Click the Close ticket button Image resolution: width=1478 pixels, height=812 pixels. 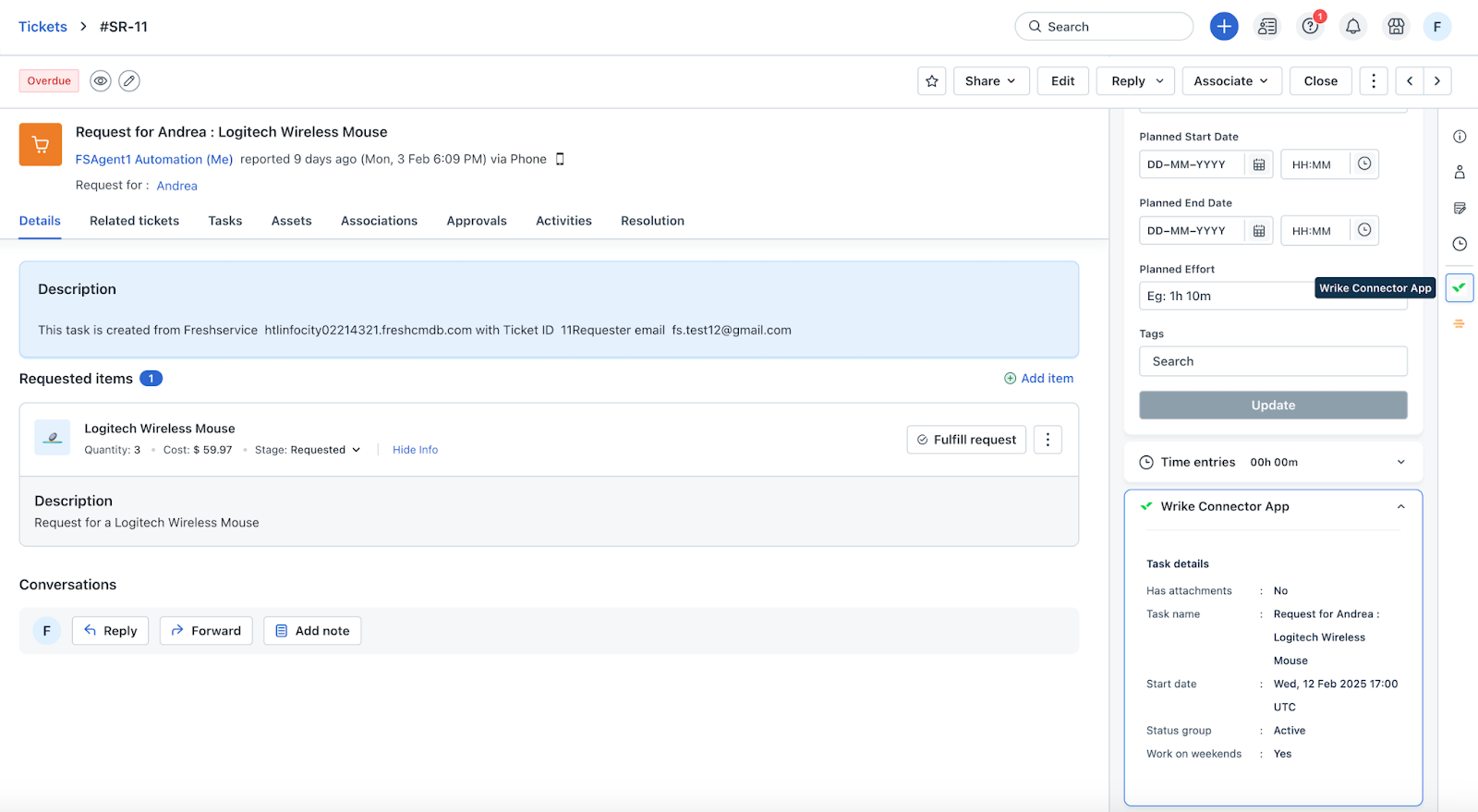tap(1321, 81)
